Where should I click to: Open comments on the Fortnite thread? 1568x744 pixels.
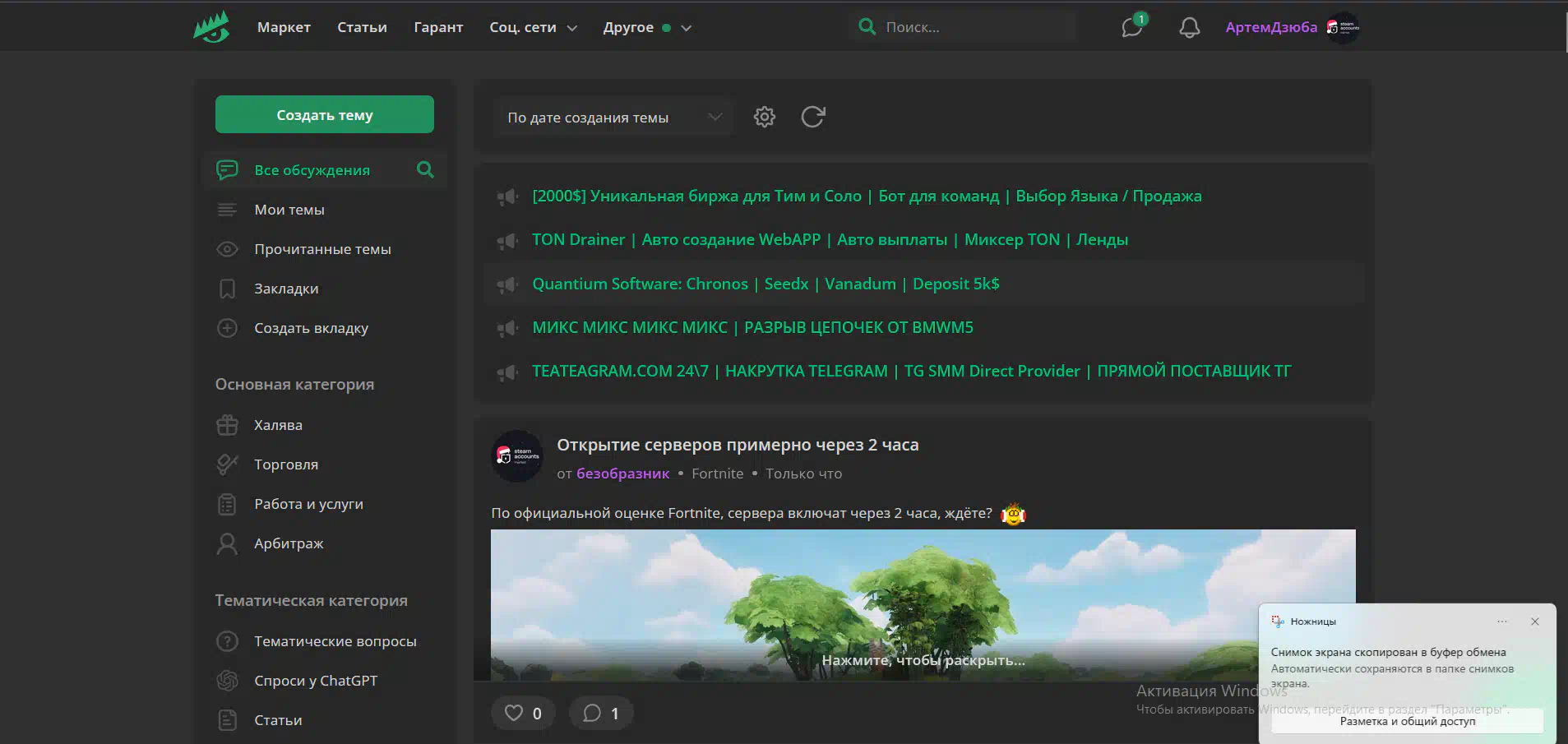[601, 713]
